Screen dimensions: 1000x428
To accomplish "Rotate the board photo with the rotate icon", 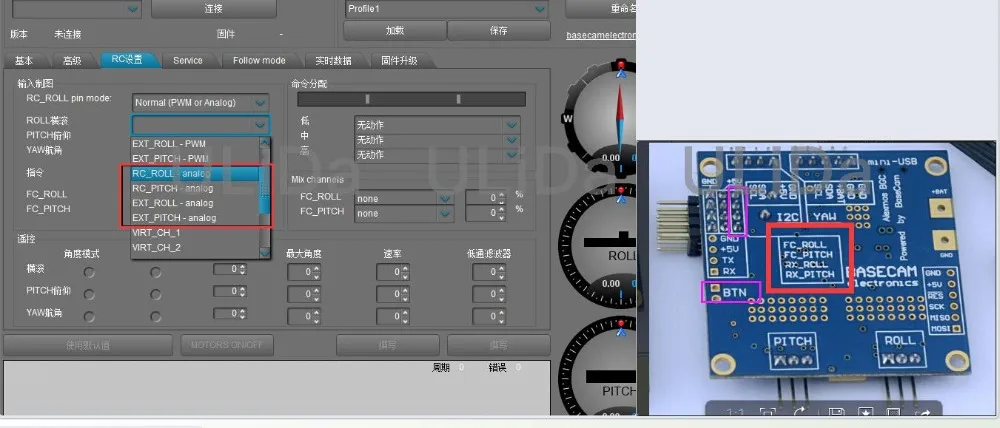I will point(800,413).
